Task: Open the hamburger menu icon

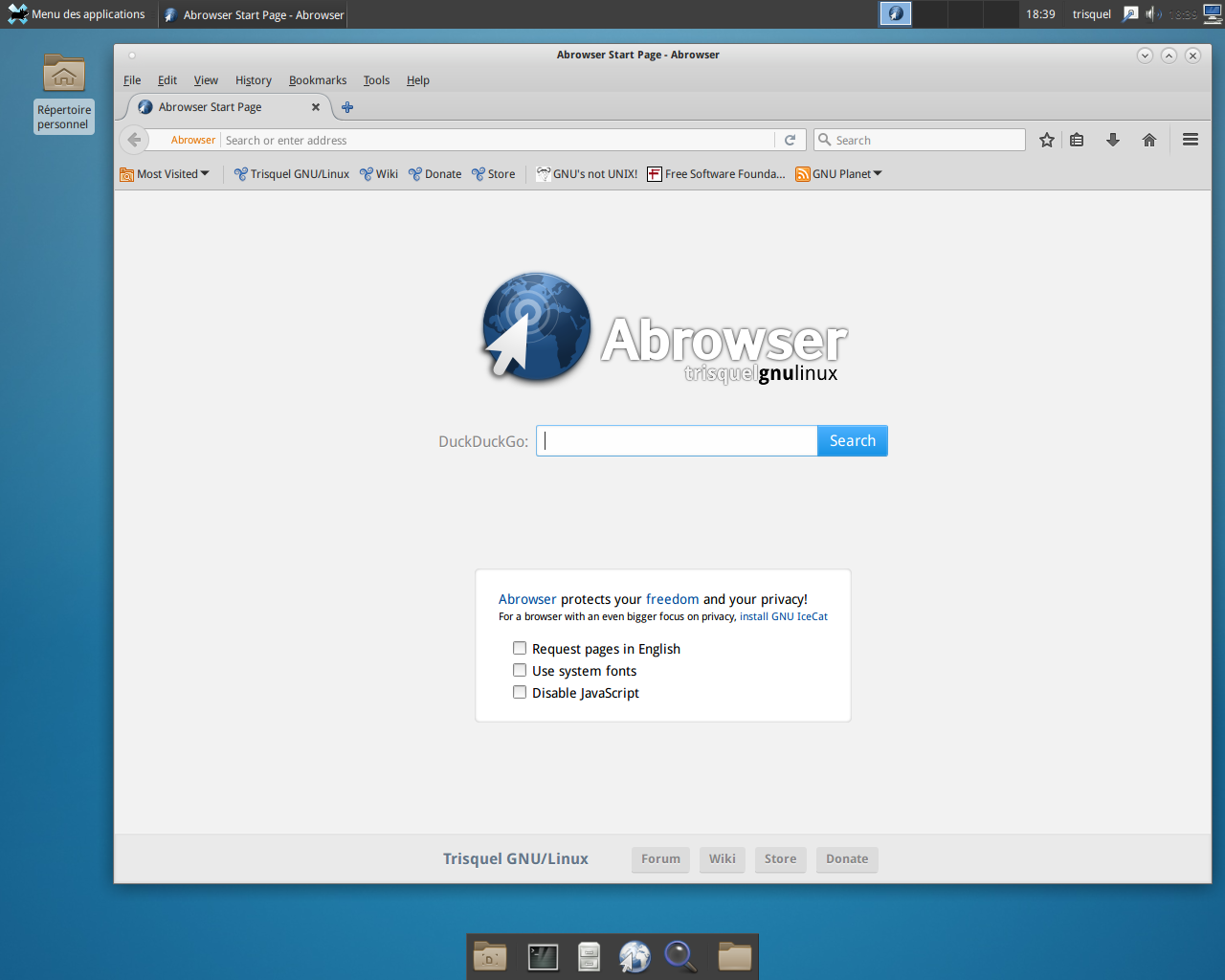Action: click(1191, 140)
